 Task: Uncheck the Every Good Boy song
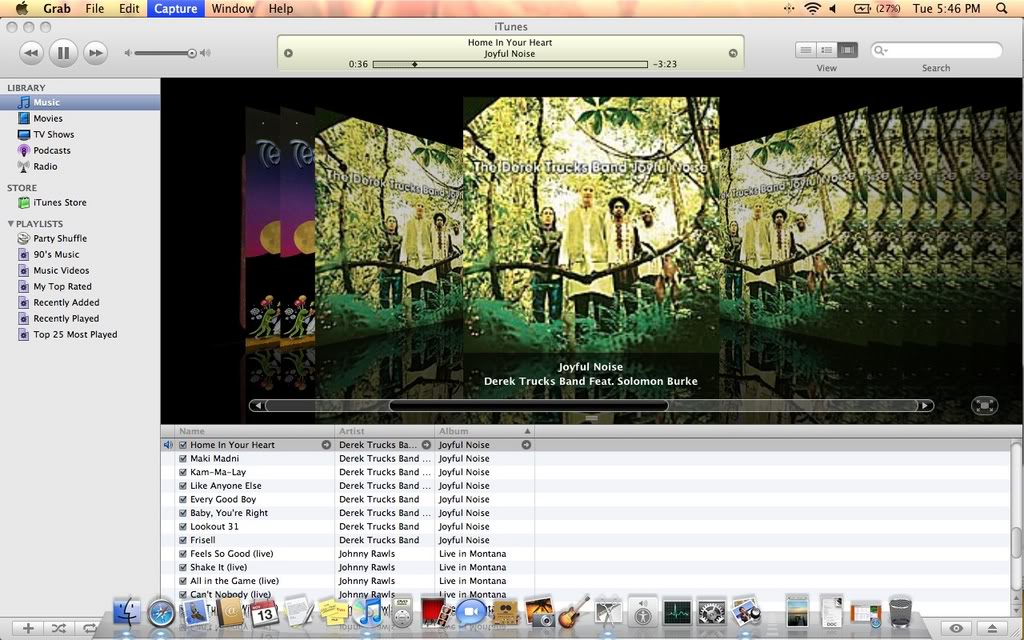[183, 499]
